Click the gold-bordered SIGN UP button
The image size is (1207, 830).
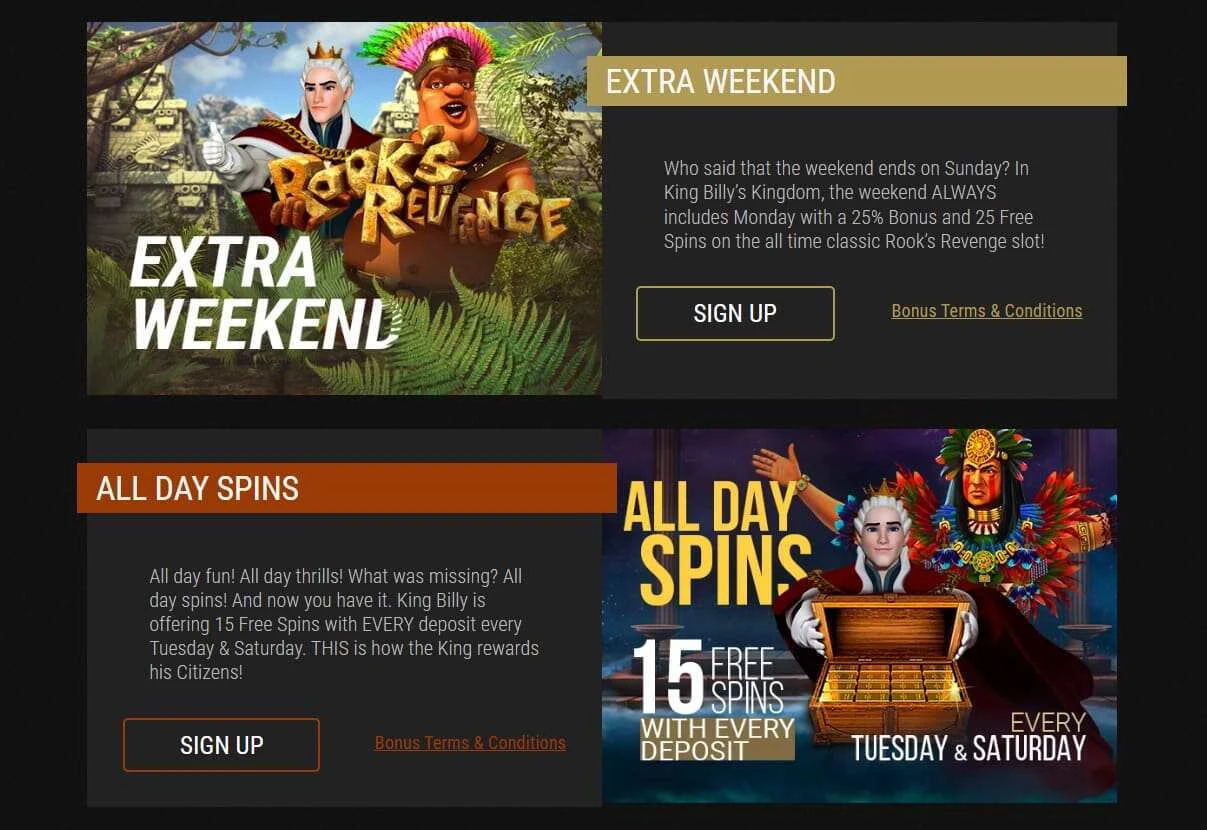point(735,313)
